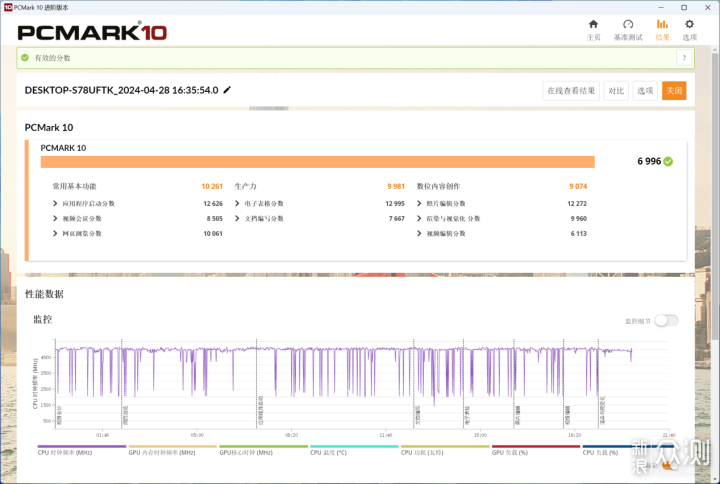The height and width of the screenshot is (484, 720).
Task: Click the overall score 6 996
Action: point(649,161)
